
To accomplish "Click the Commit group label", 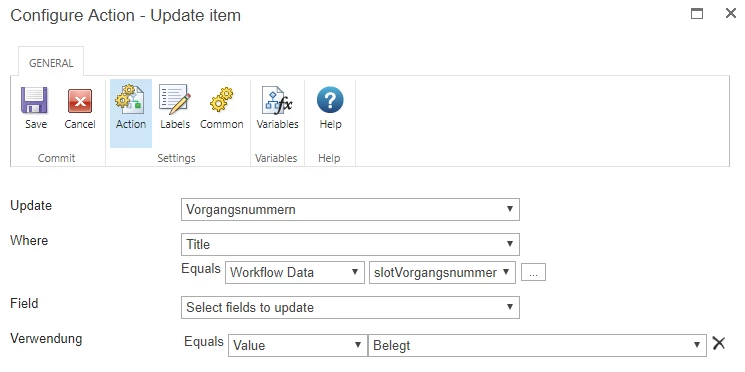I will point(57,158).
